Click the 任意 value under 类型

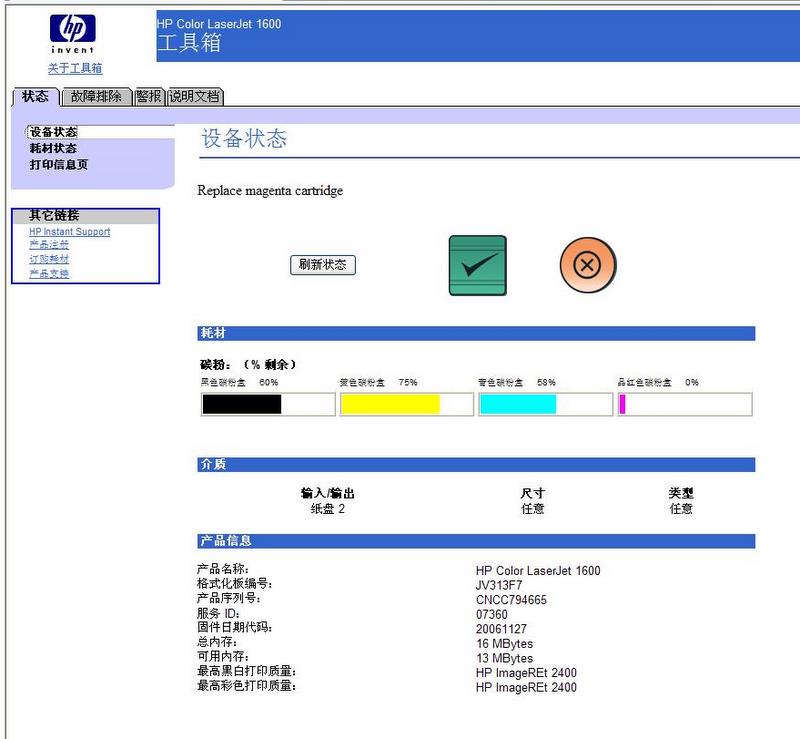click(681, 509)
